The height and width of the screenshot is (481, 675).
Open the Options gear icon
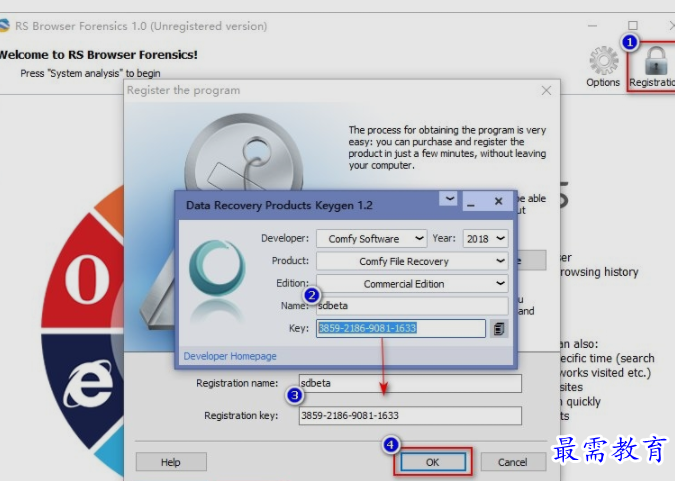point(603,61)
